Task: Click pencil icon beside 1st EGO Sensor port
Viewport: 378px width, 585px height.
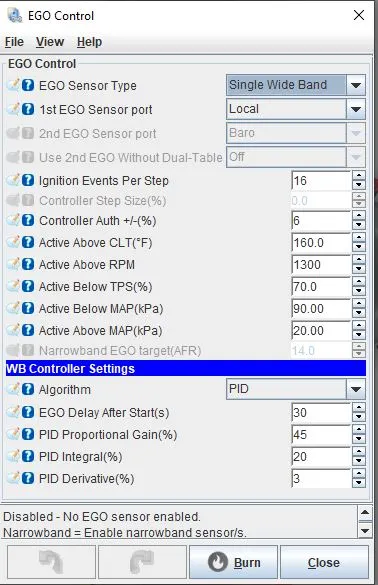Action: pos(13,109)
